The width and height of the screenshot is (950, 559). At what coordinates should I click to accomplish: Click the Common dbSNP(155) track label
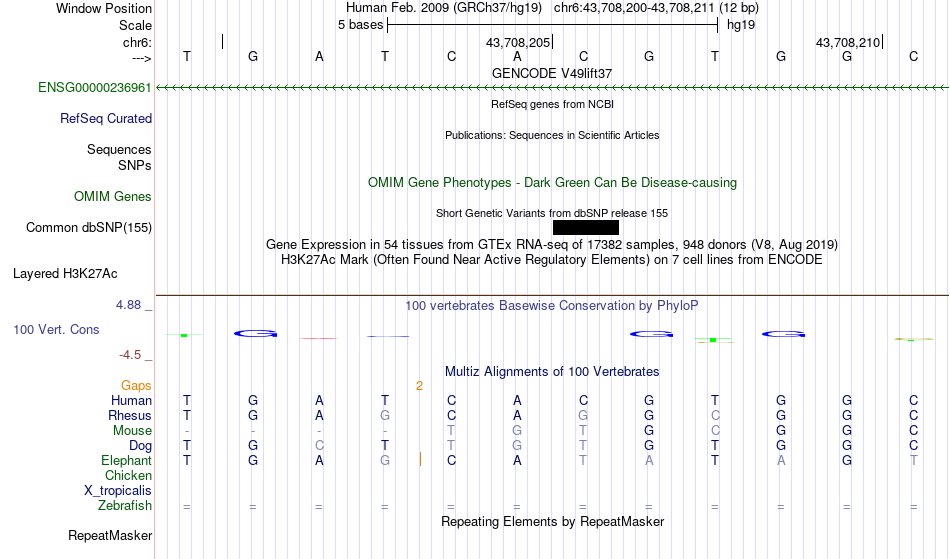(x=89, y=228)
